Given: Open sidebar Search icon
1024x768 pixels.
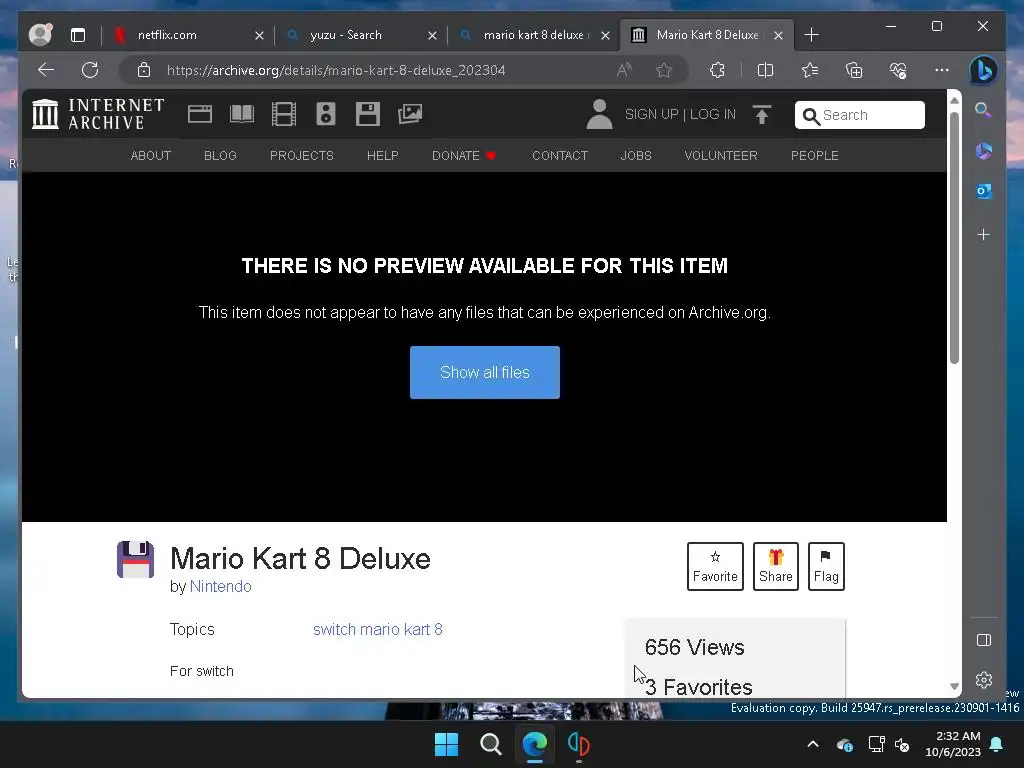Looking at the screenshot, I should 983,110.
